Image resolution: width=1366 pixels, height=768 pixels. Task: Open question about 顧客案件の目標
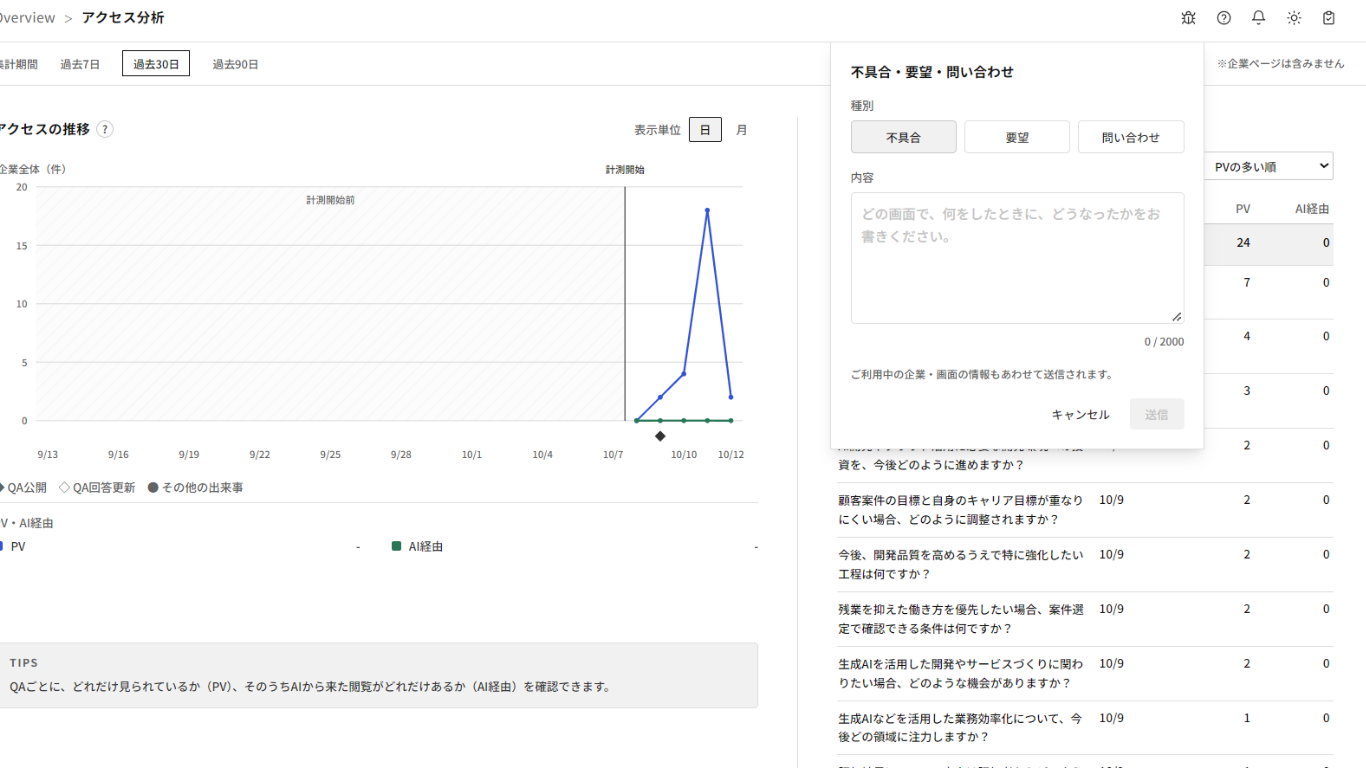960,510
